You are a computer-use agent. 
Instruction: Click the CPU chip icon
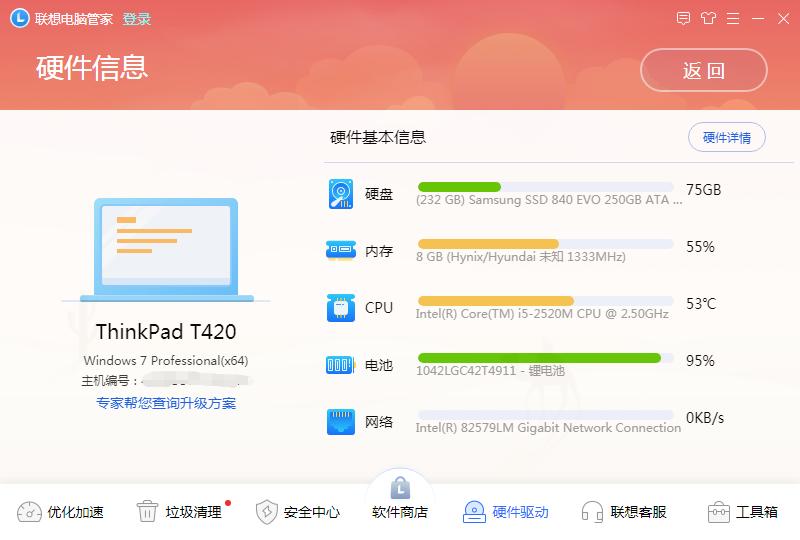pyautogui.click(x=341, y=308)
